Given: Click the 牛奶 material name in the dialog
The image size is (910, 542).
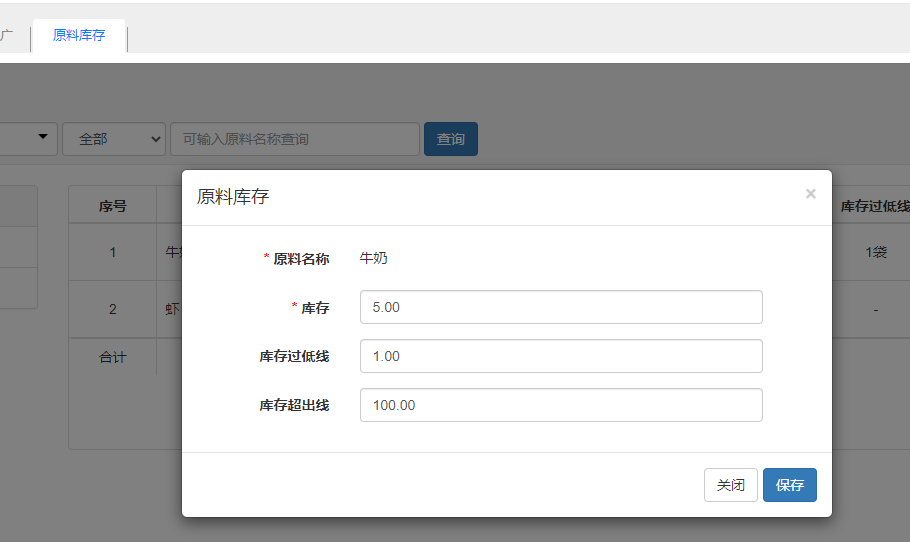Looking at the screenshot, I should tap(373, 258).
